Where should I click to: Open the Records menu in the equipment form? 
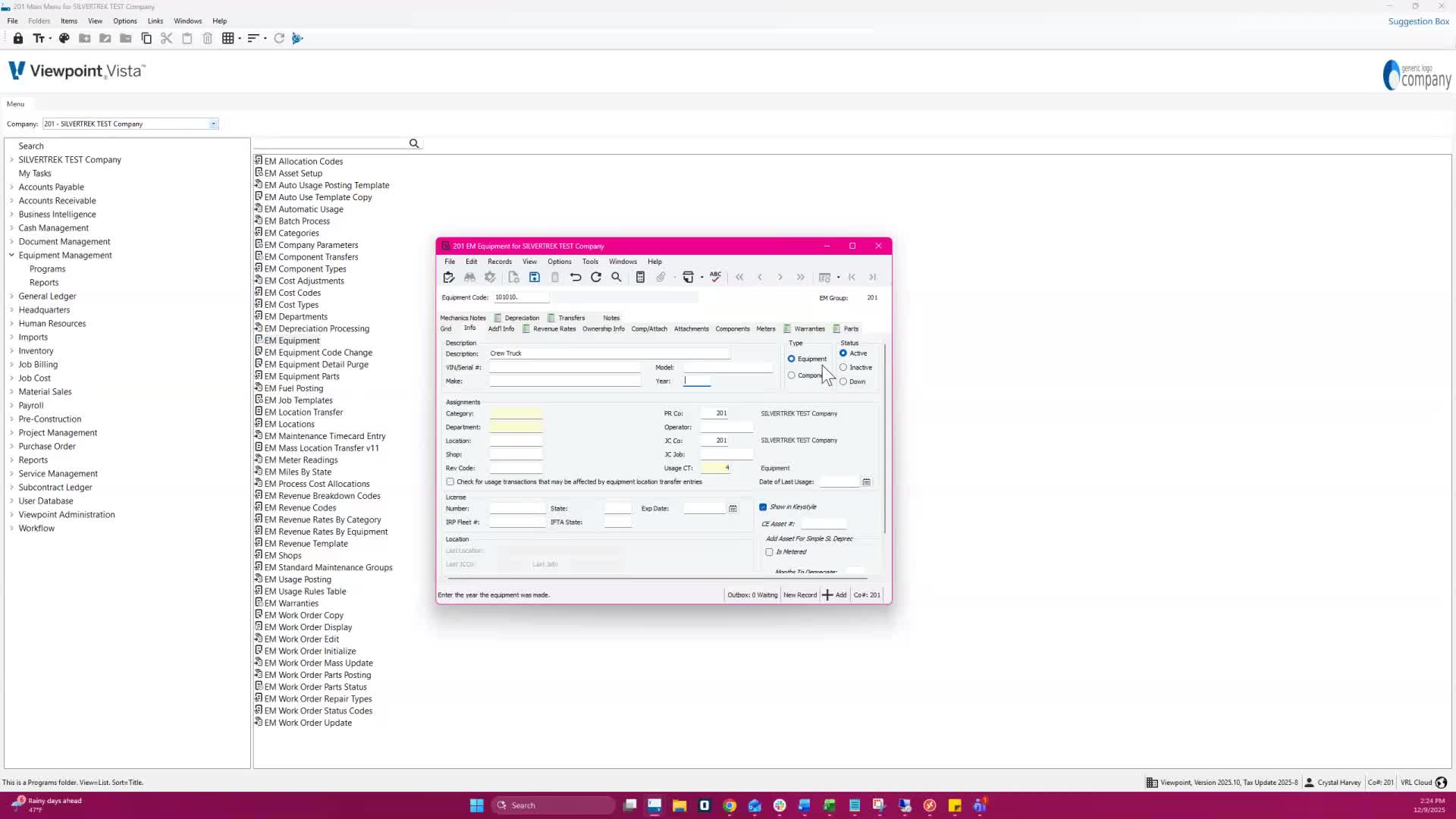499,262
